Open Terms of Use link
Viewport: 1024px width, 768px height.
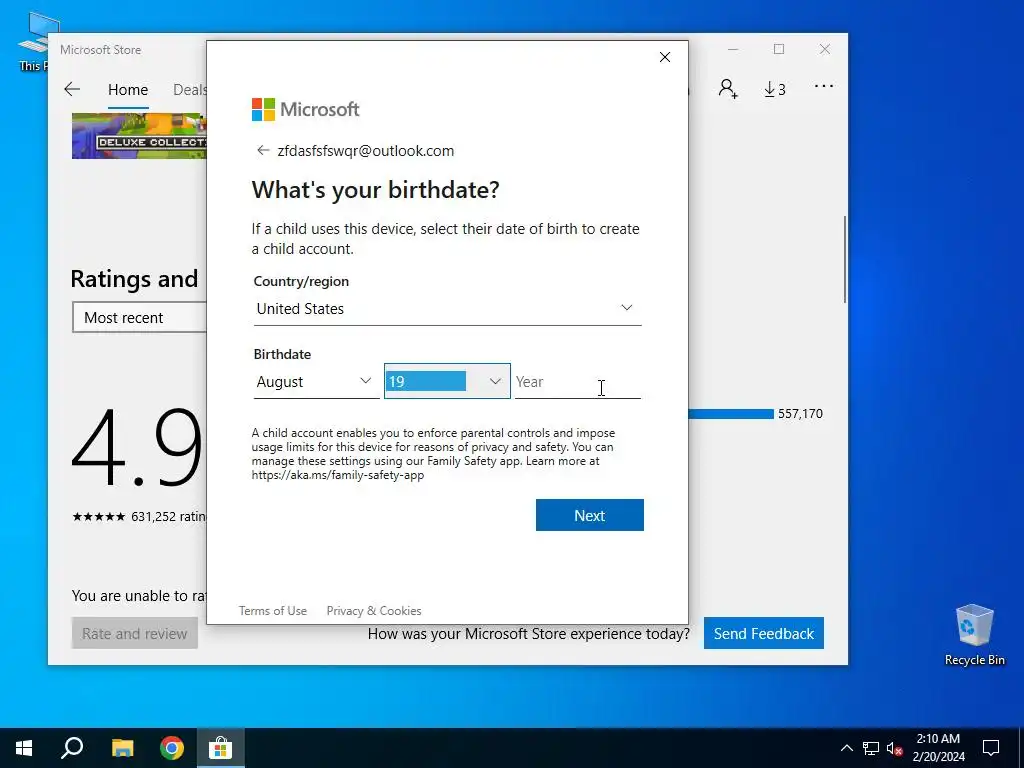[272, 611]
